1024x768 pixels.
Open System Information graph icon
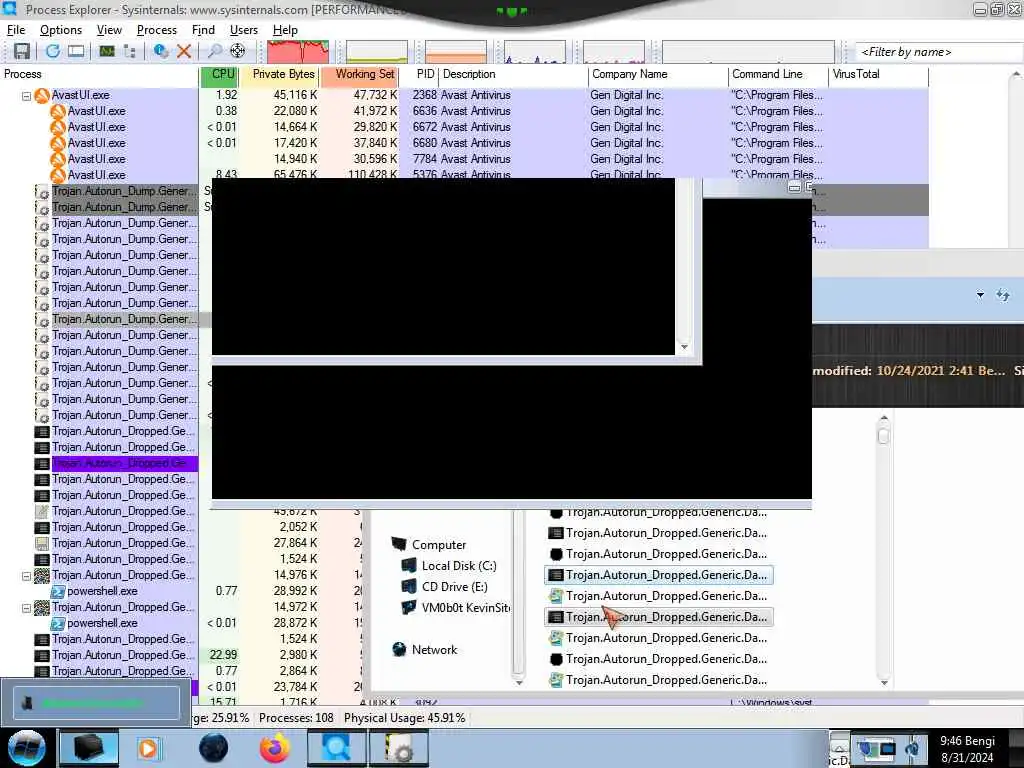click(x=107, y=51)
